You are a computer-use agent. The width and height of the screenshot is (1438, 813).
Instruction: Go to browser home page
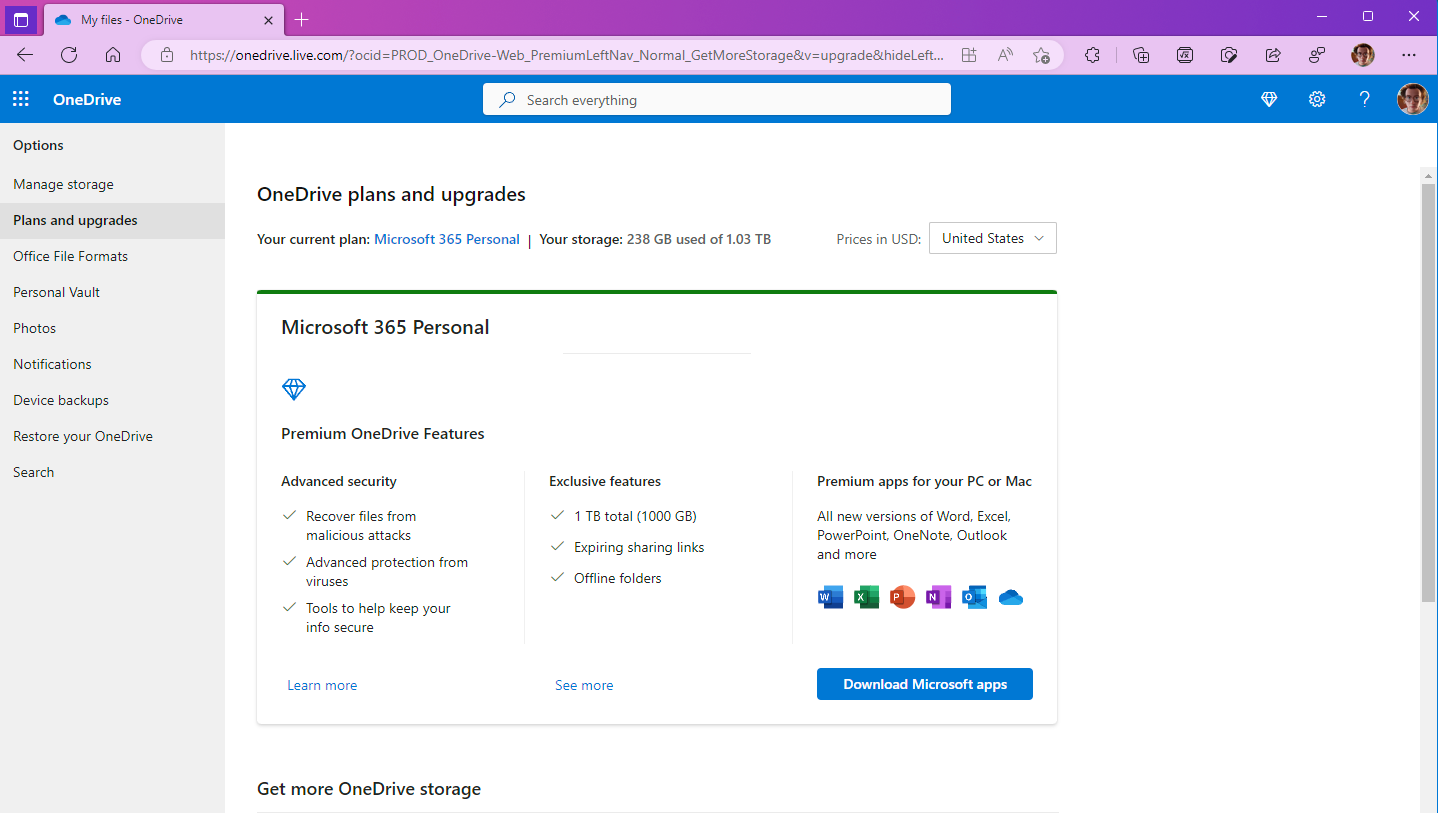[x=113, y=55]
